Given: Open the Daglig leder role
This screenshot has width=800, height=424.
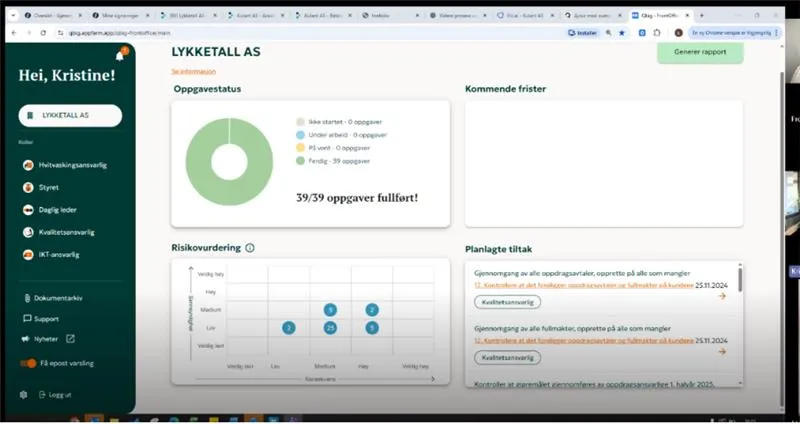Looking at the screenshot, I should coord(29,210).
